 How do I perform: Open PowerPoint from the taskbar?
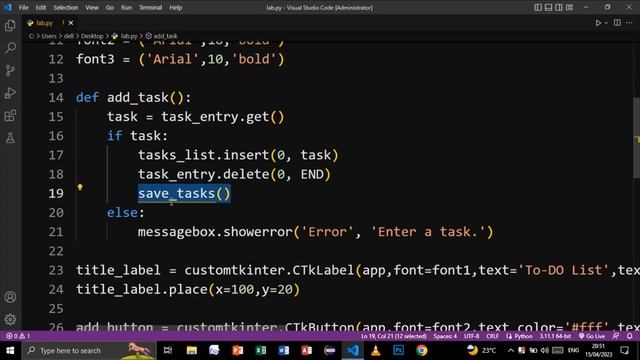tap(238, 350)
